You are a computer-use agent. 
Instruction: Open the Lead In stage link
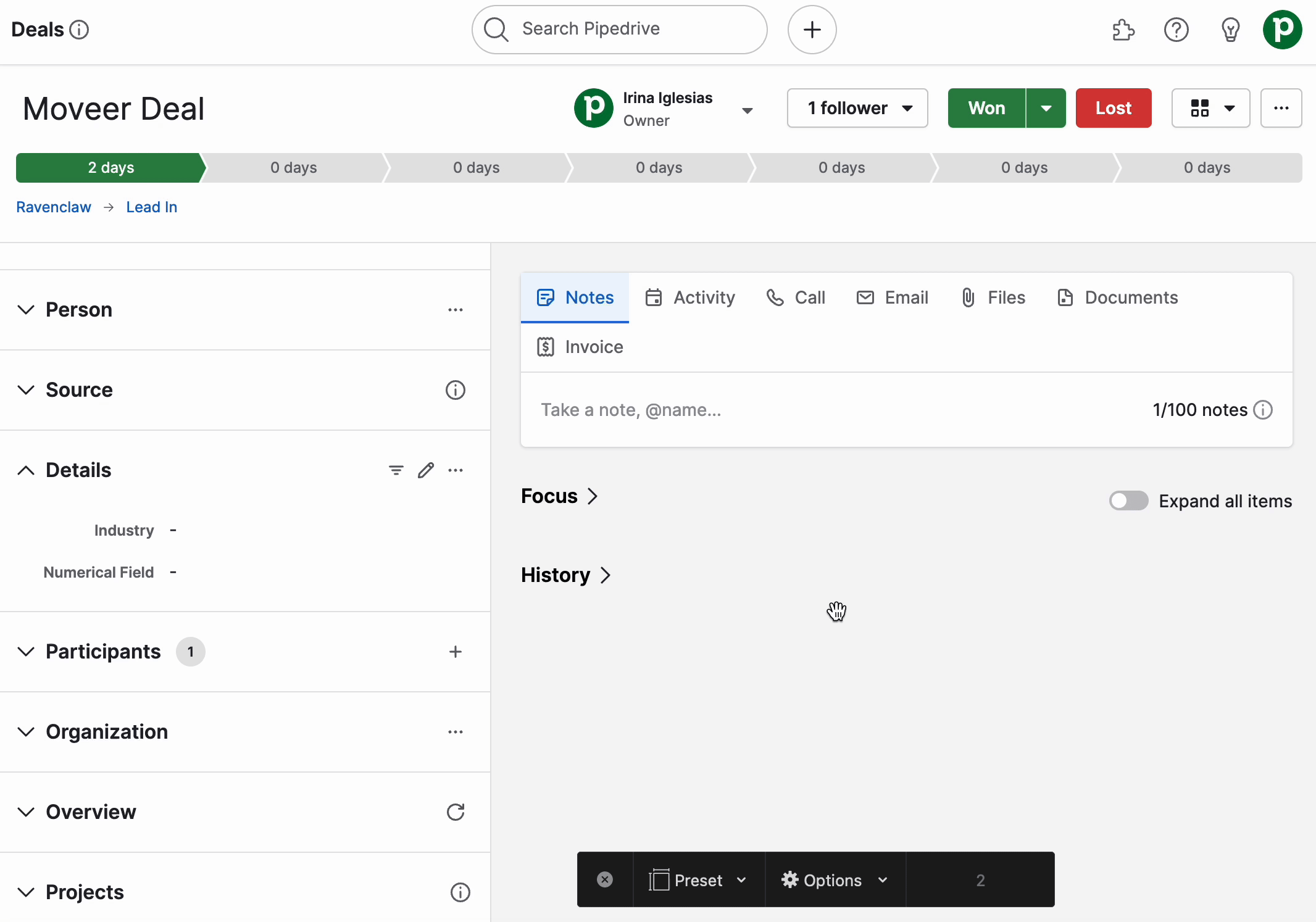152,207
